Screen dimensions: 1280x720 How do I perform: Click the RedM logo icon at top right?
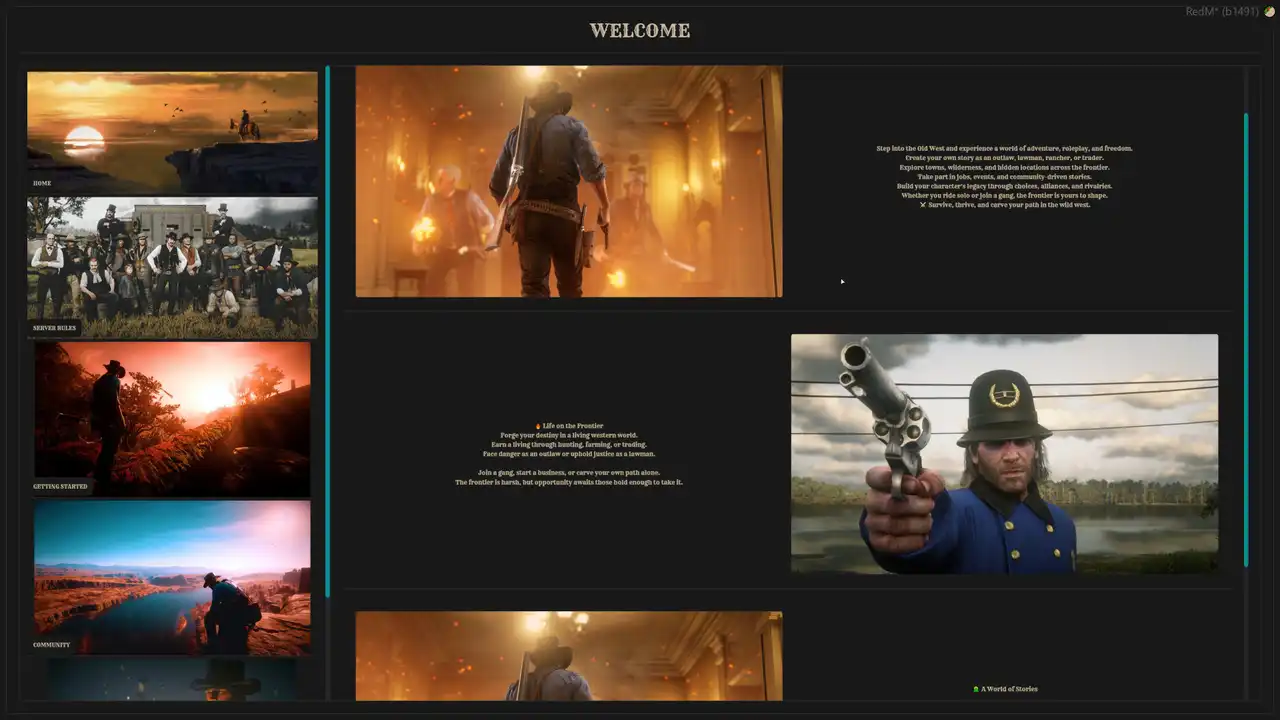tap(1269, 12)
